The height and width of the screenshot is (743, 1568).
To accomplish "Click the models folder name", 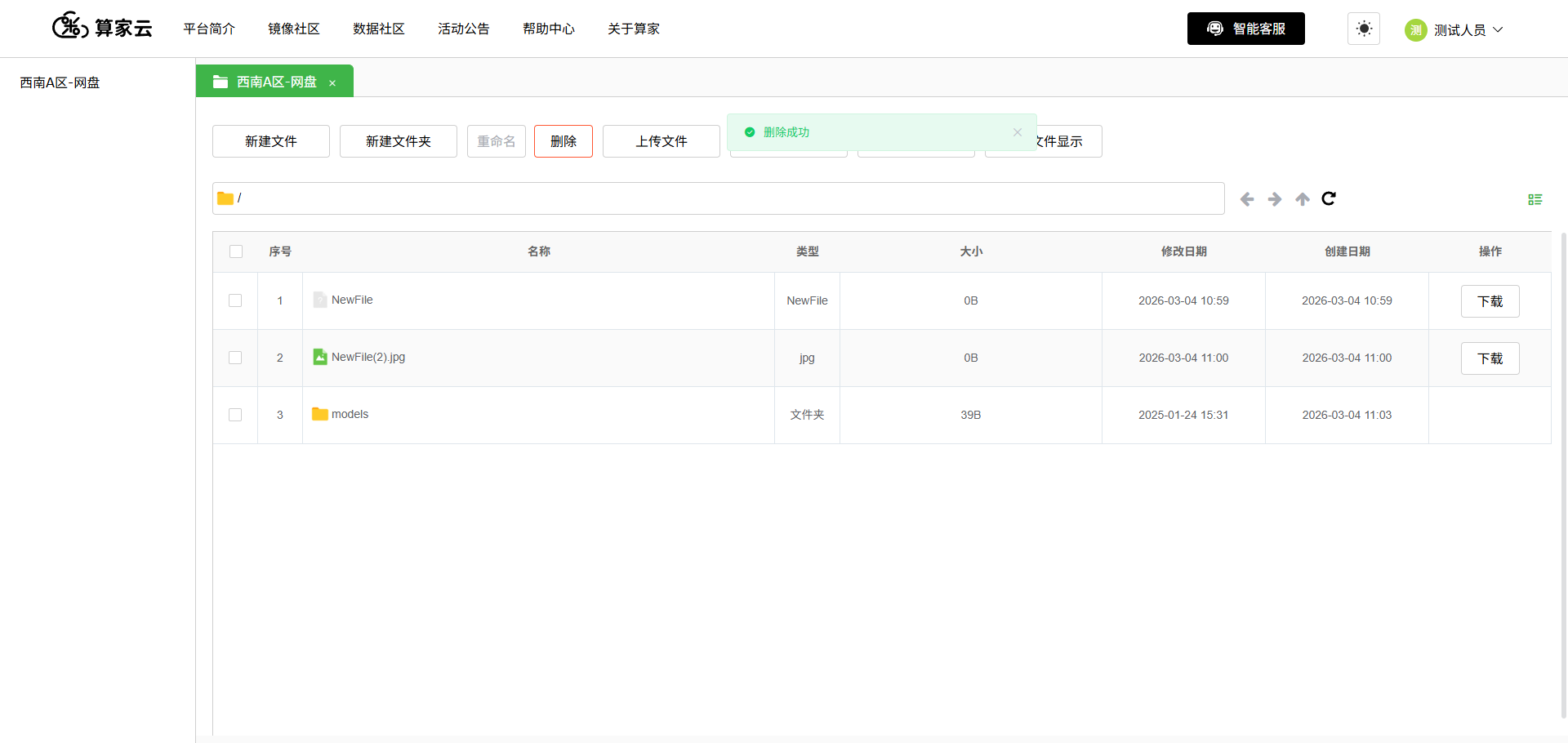I will pos(350,414).
